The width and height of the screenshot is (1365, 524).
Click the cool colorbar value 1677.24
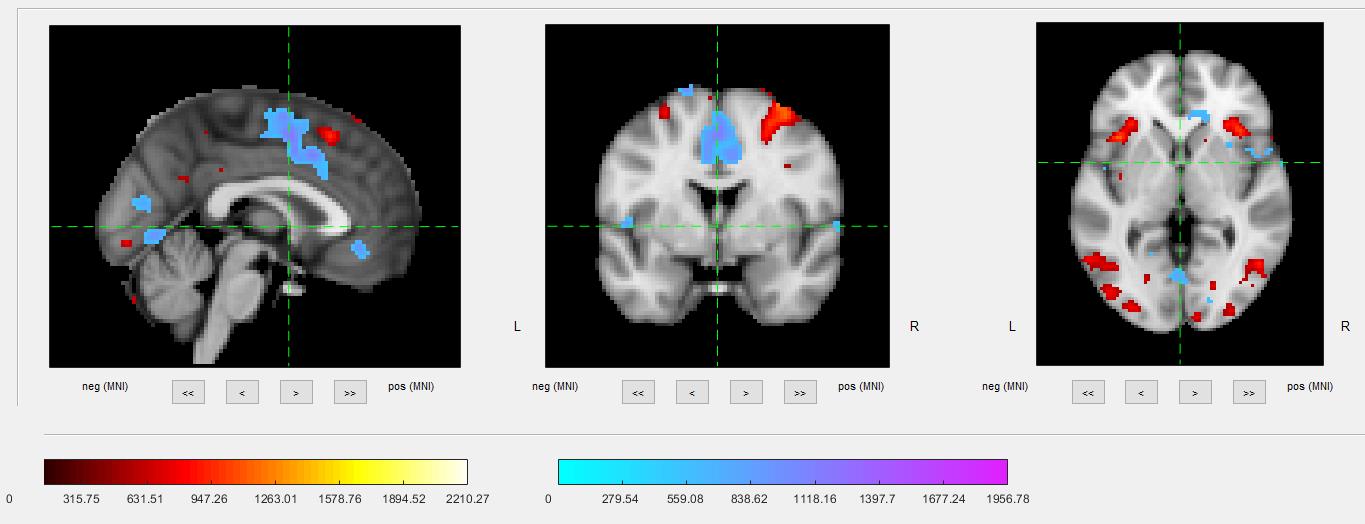coord(944,498)
